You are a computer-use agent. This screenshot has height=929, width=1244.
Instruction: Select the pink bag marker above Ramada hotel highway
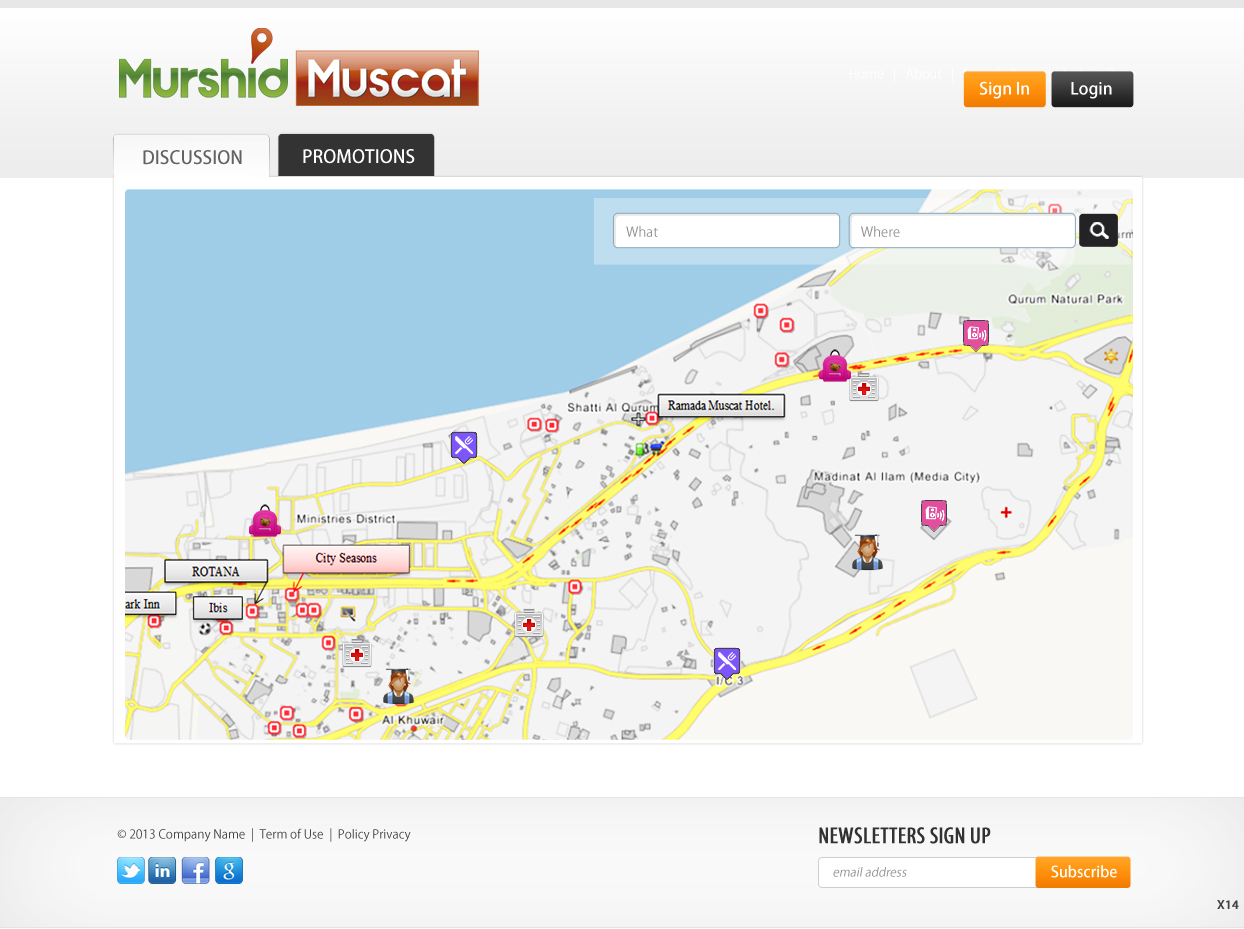[x=835, y=367]
